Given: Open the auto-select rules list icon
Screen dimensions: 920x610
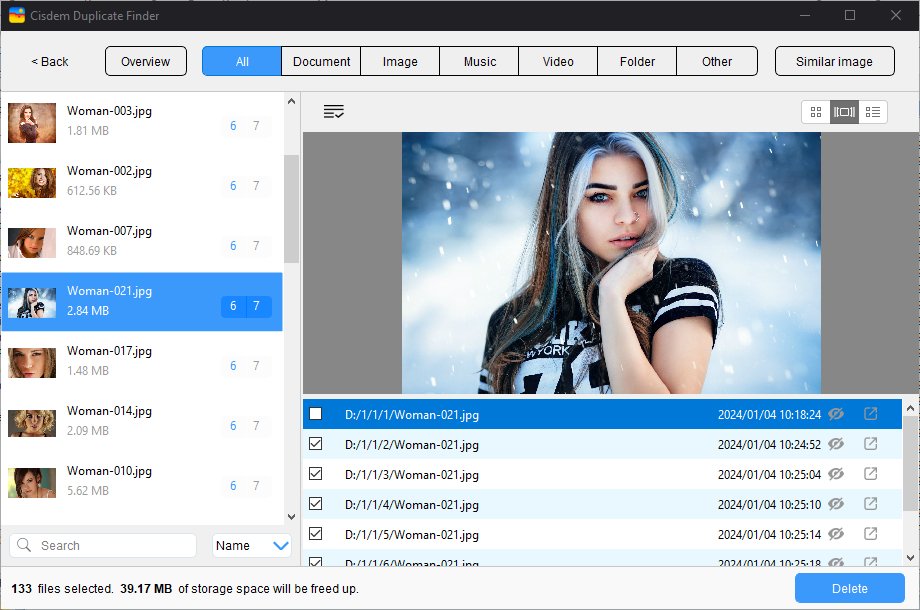Looking at the screenshot, I should [334, 112].
